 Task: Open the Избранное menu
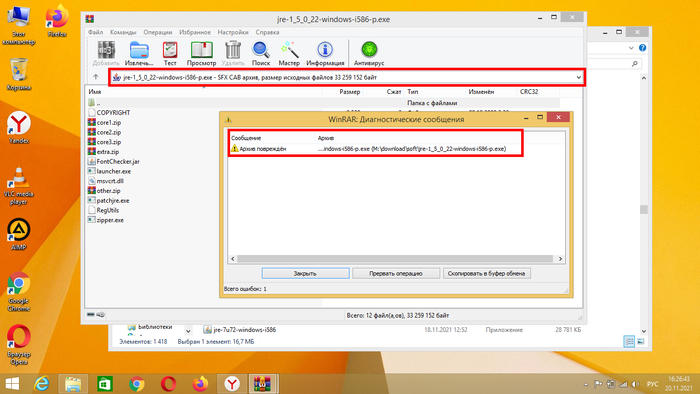tap(195, 32)
